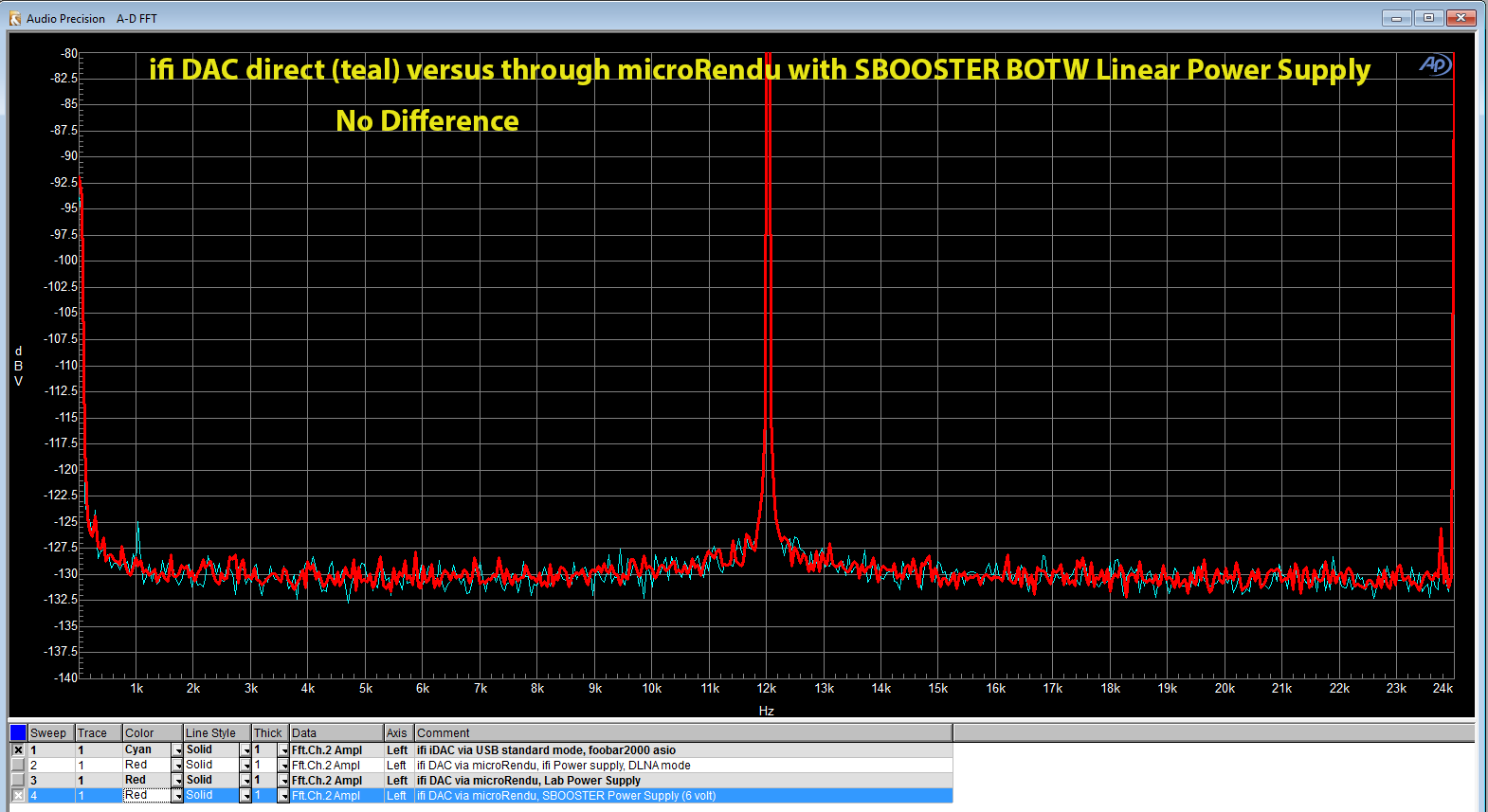Click the Color column header
Screen dimensions: 1488x812
tap(153, 732)
